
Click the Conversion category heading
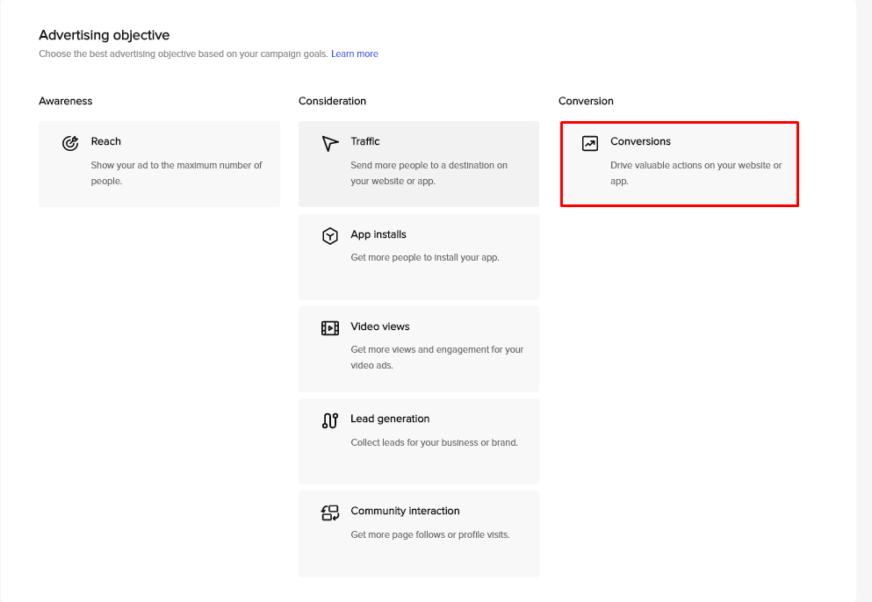coord(586,101)
